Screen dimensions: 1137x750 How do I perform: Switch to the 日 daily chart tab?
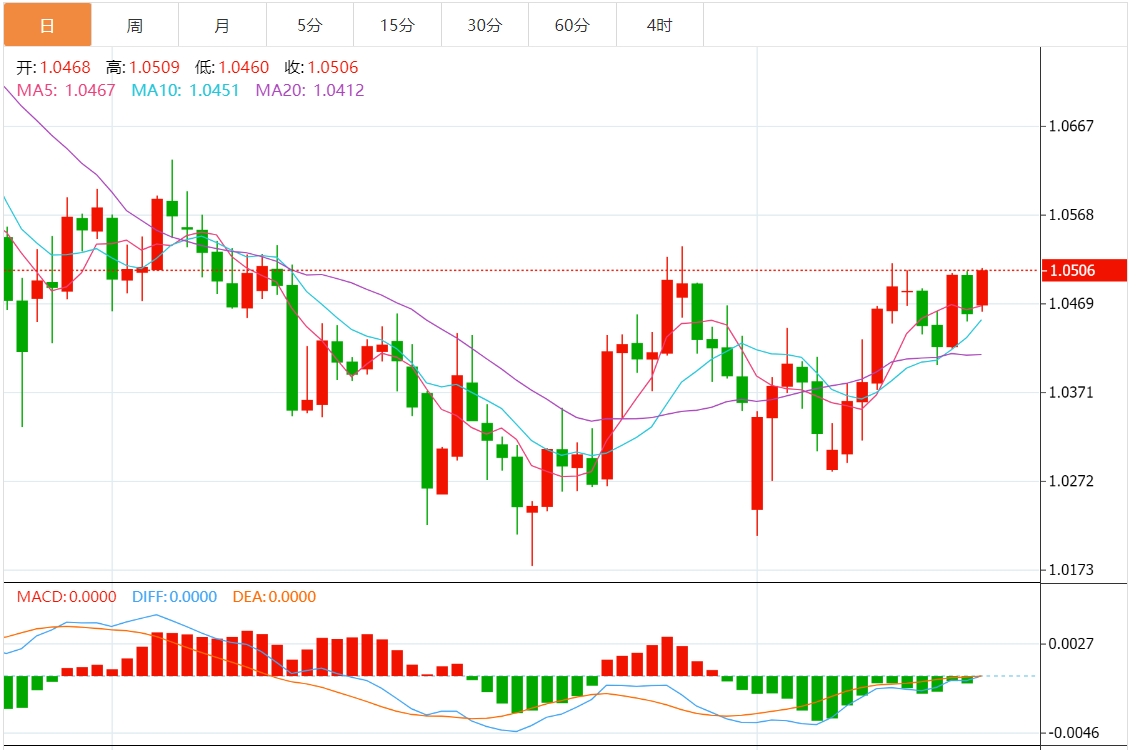coord(47,25)
